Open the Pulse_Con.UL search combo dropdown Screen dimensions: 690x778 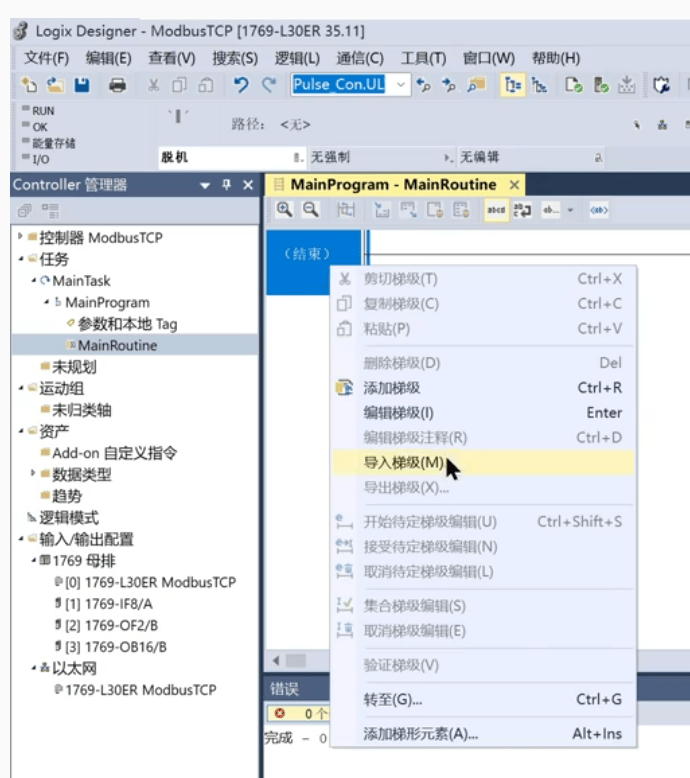400,85
